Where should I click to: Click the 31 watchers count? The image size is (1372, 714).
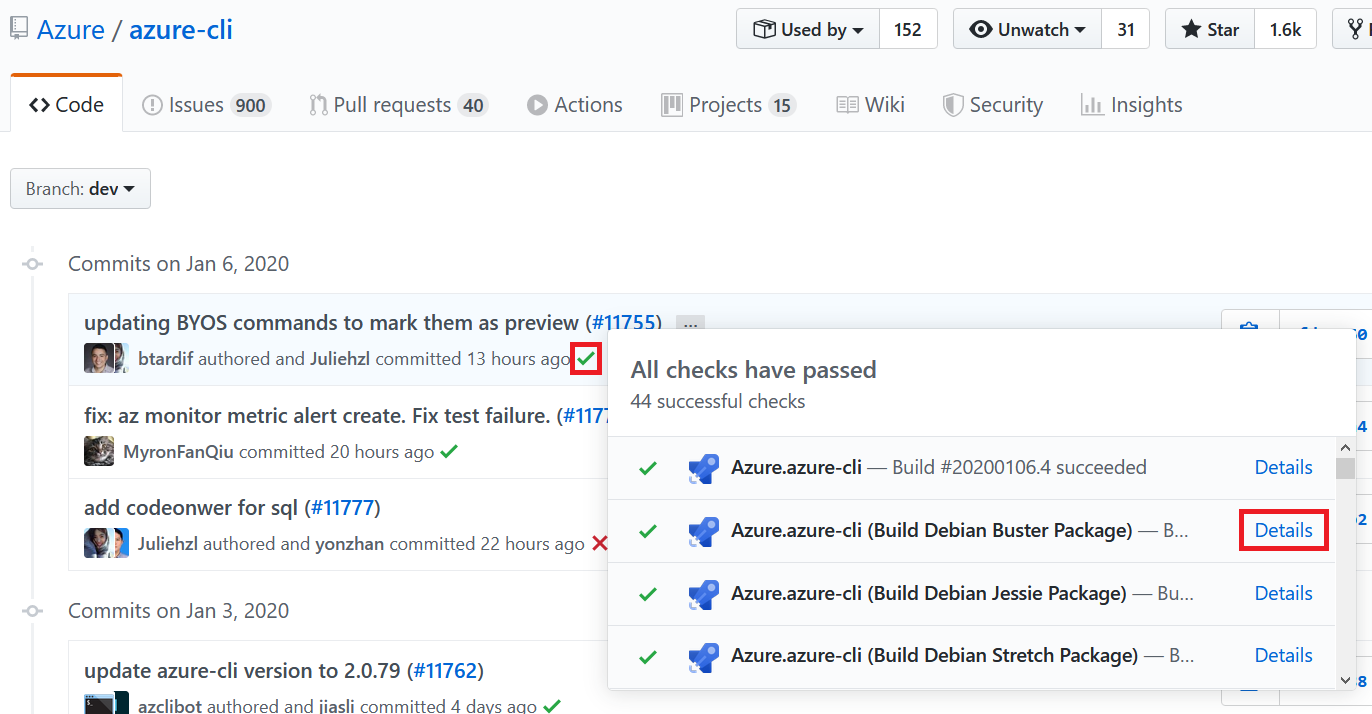pos(1125,29)
